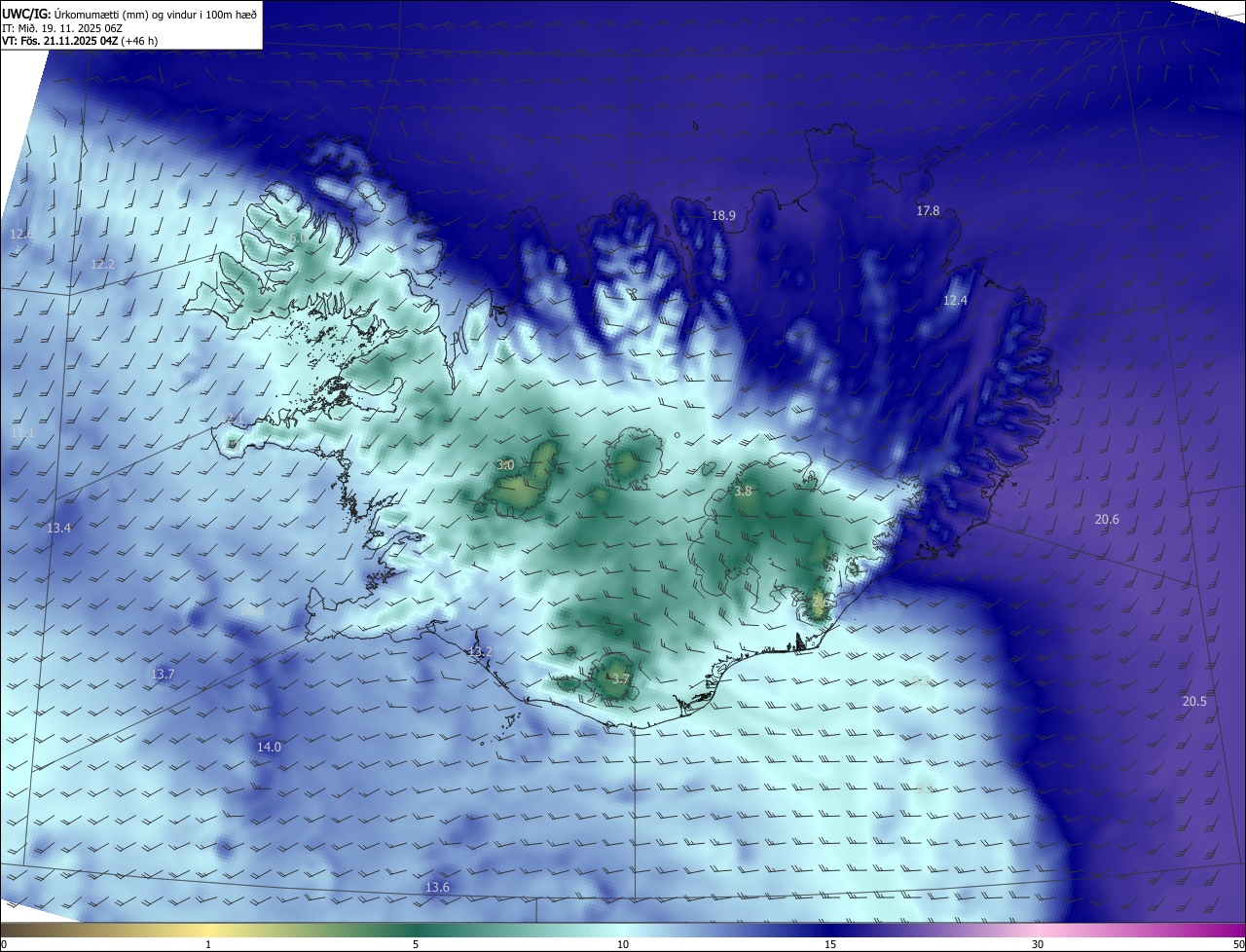The height and width of the screenshot is (952, 1246).
Task: Select the 3.0 value over the central glacier
Action: 505,465
